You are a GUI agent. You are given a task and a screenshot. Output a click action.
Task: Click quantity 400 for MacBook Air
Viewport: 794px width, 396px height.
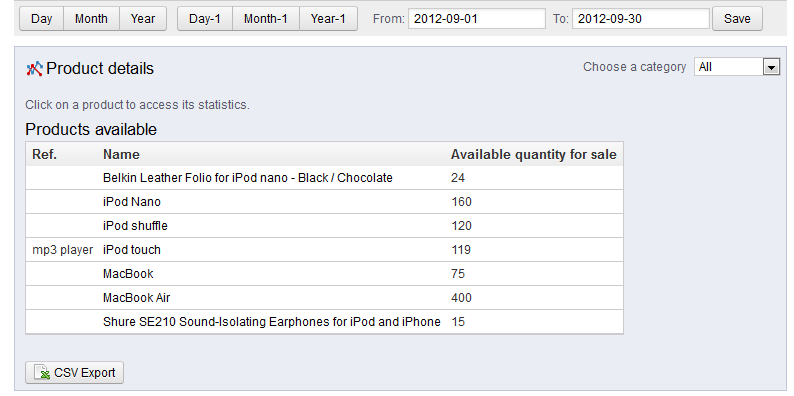(461, 297)
